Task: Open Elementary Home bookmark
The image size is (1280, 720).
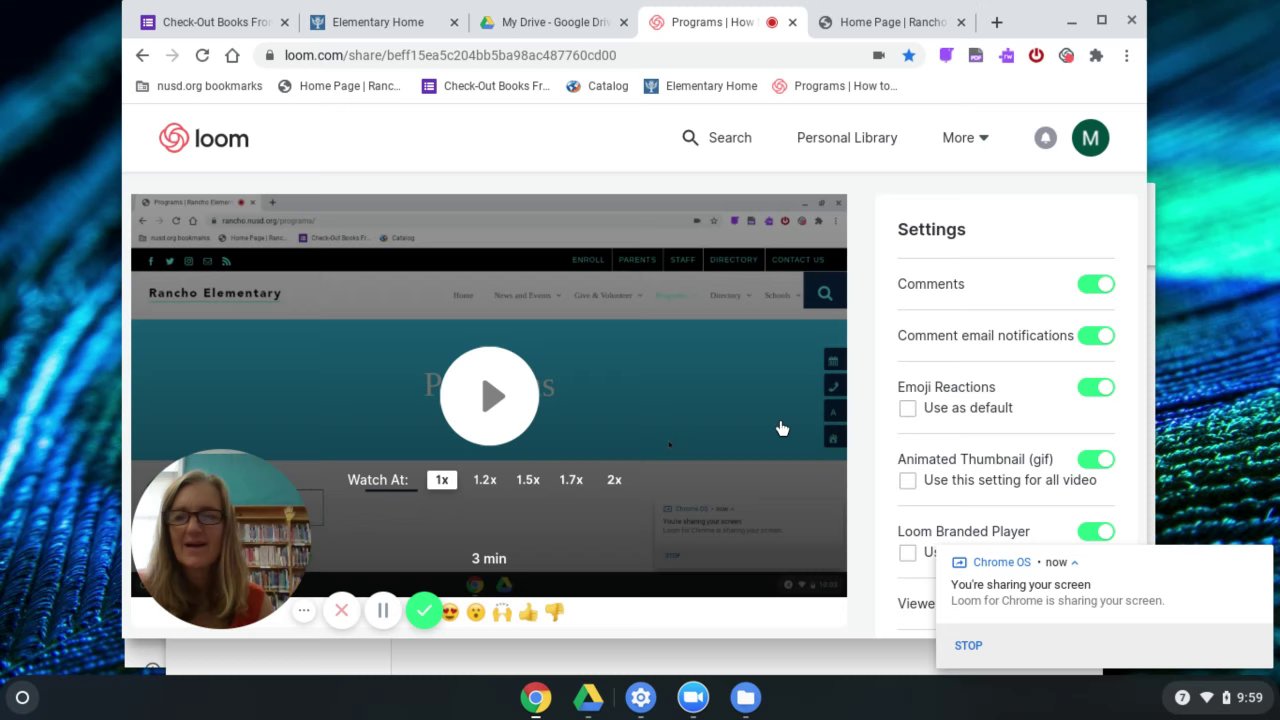Action: 700,86
